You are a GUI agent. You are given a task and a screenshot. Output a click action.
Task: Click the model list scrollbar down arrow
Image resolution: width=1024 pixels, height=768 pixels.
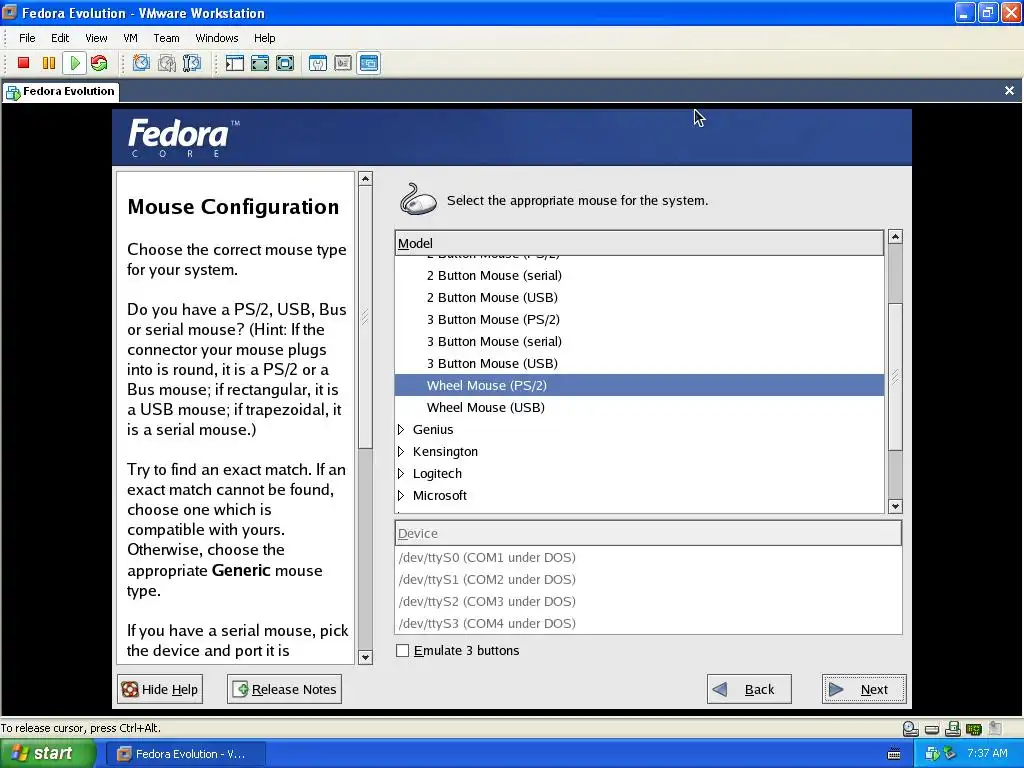click(895, 506)
